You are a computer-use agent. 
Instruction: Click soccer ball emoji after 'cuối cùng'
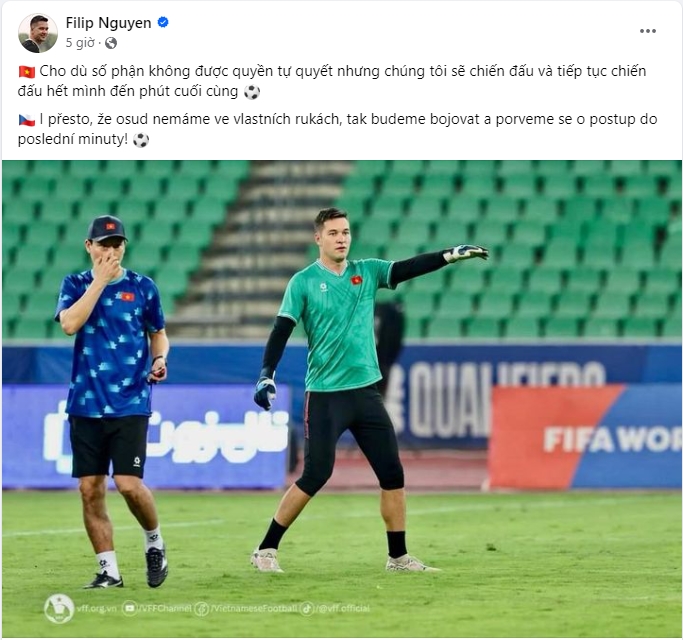(252, 92)
